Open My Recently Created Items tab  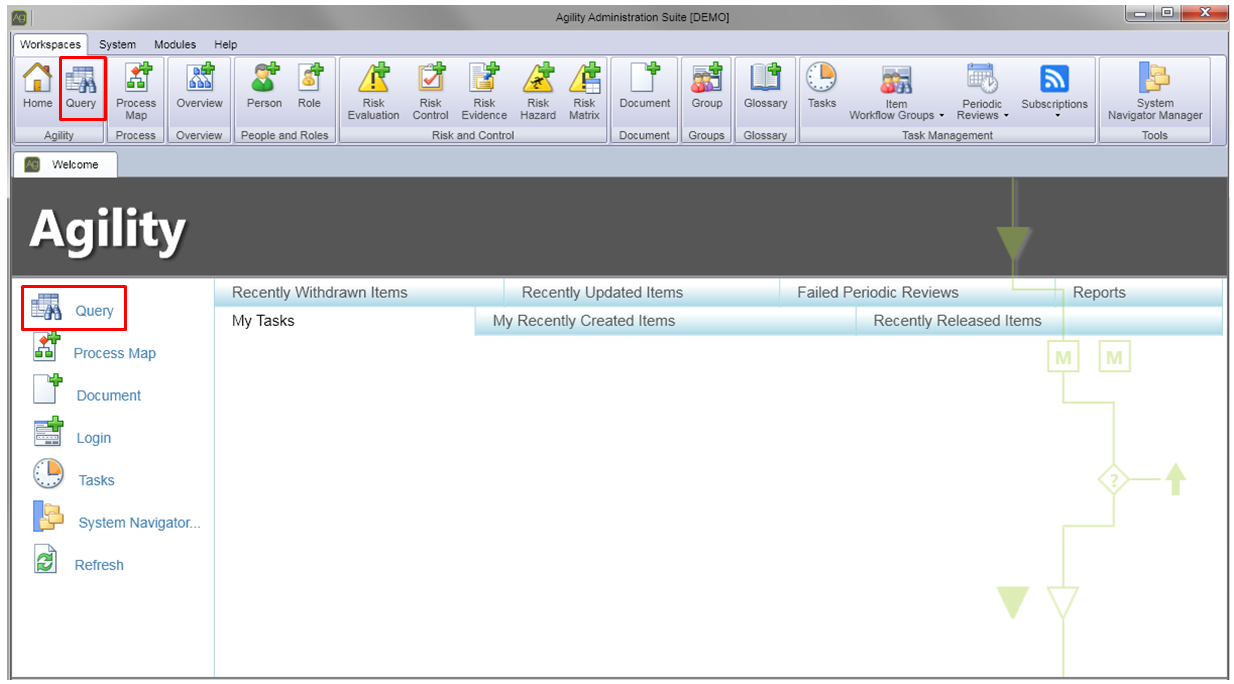pyautogui.click(x=666, y=321)
